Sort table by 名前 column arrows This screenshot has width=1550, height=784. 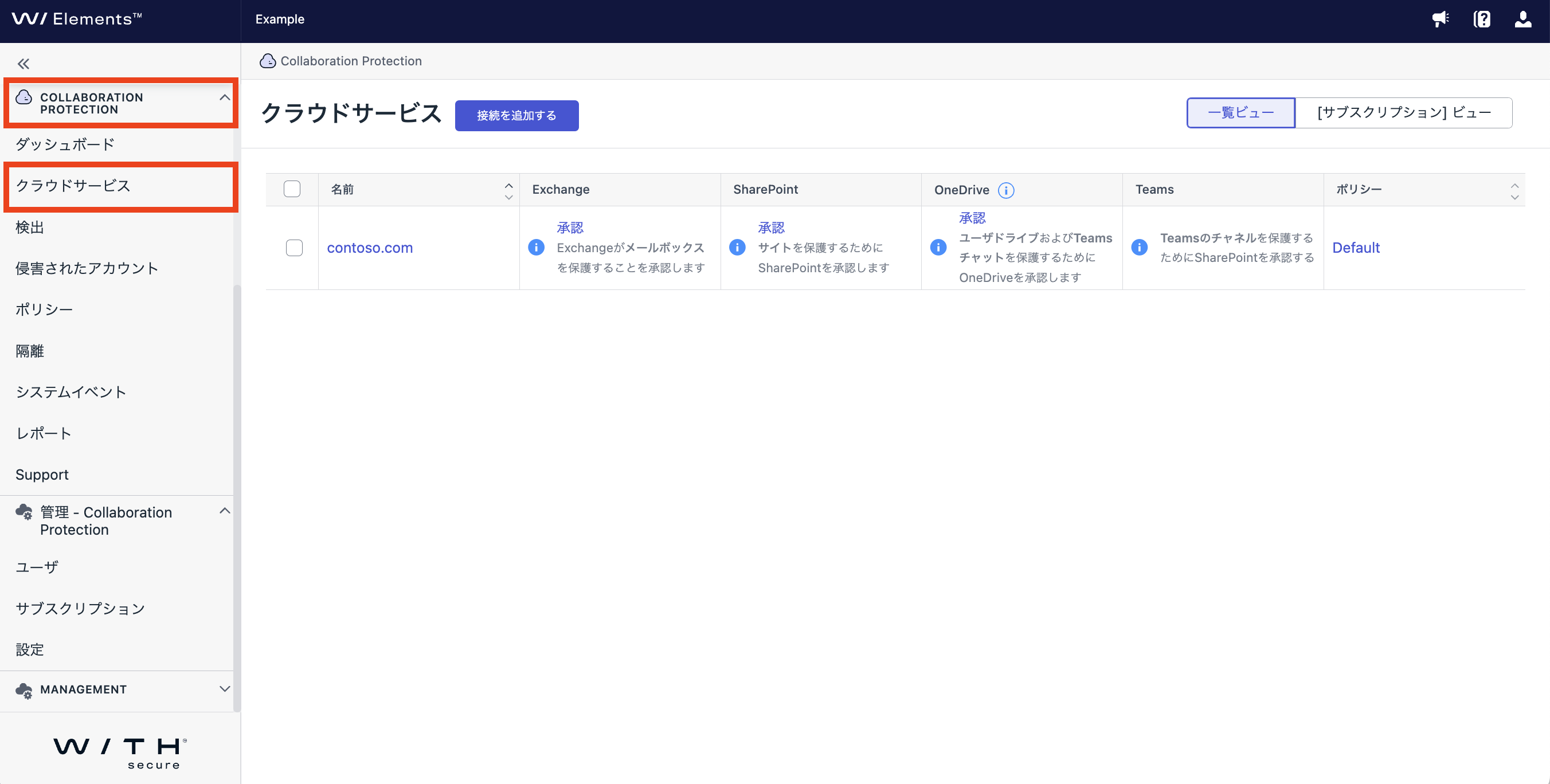[508, 191]
